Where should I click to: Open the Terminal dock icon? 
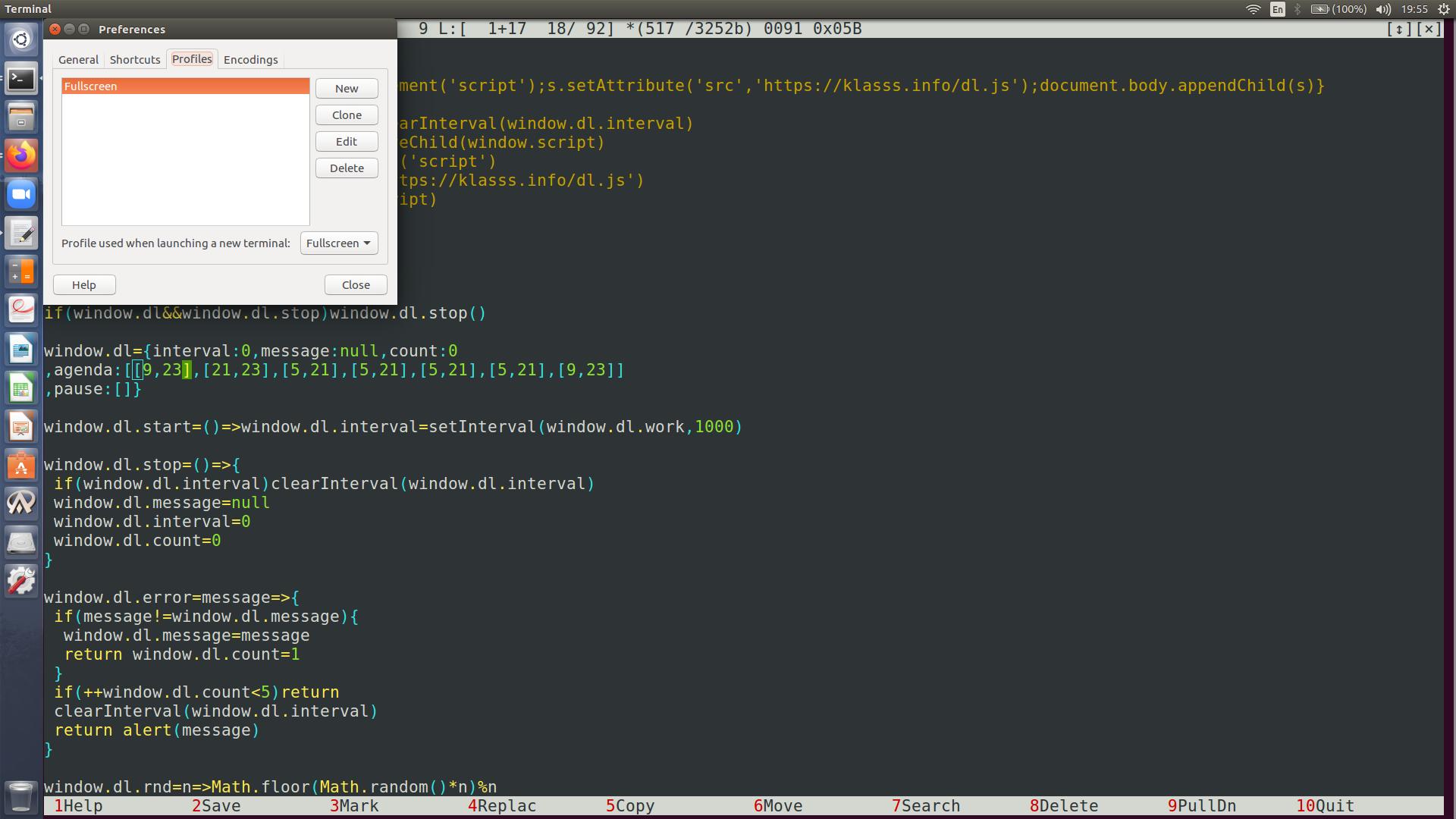[x=21, y=78]
